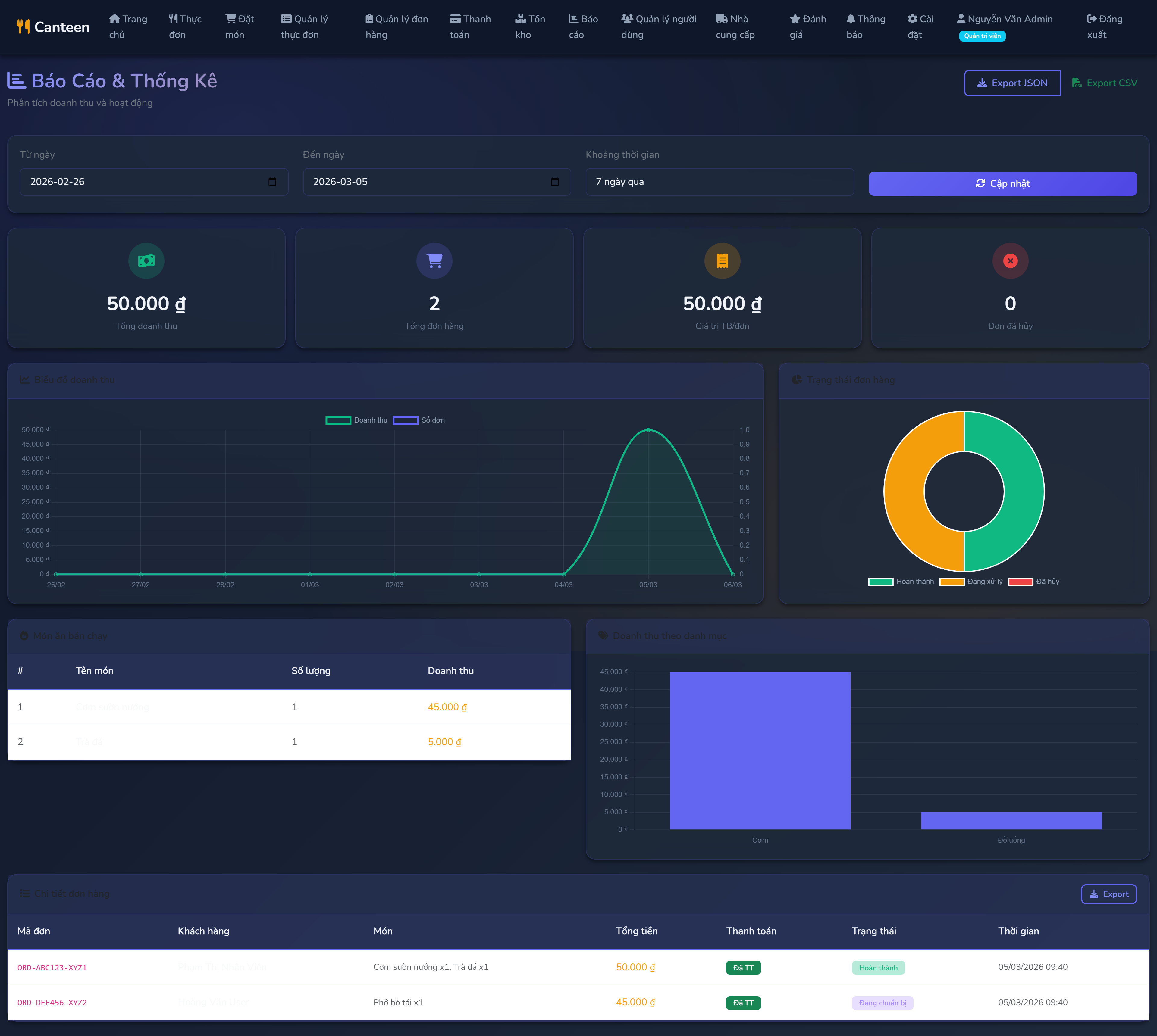Click the Đồ uống bar in category chart

(x=1011, y=821)
